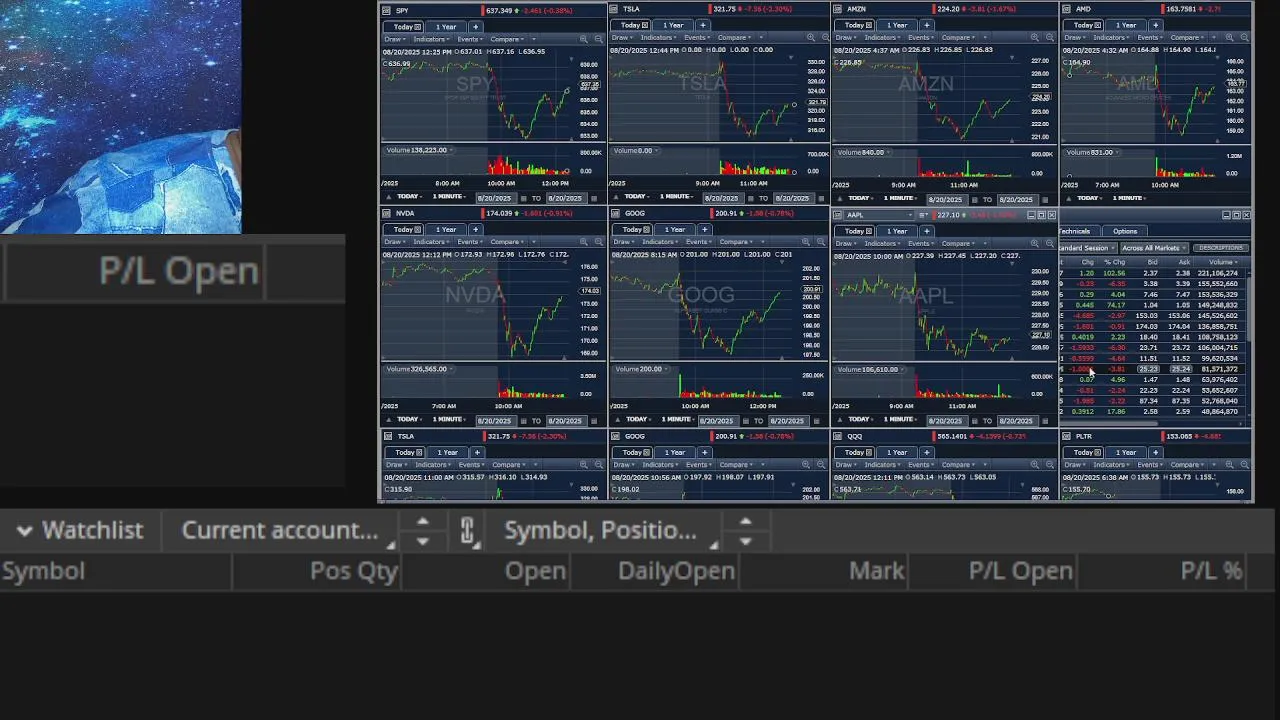Add new timeframe tab in AAPL chart
The width and height of the screenshot is (1280, 720).
(927, 231)
